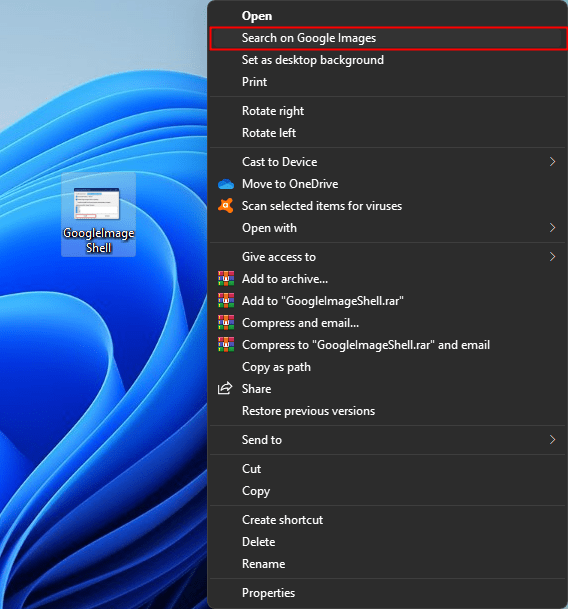
Task: Select Compress to "GoogleImageShell.rar" and email
Action: tap(387, 345)
